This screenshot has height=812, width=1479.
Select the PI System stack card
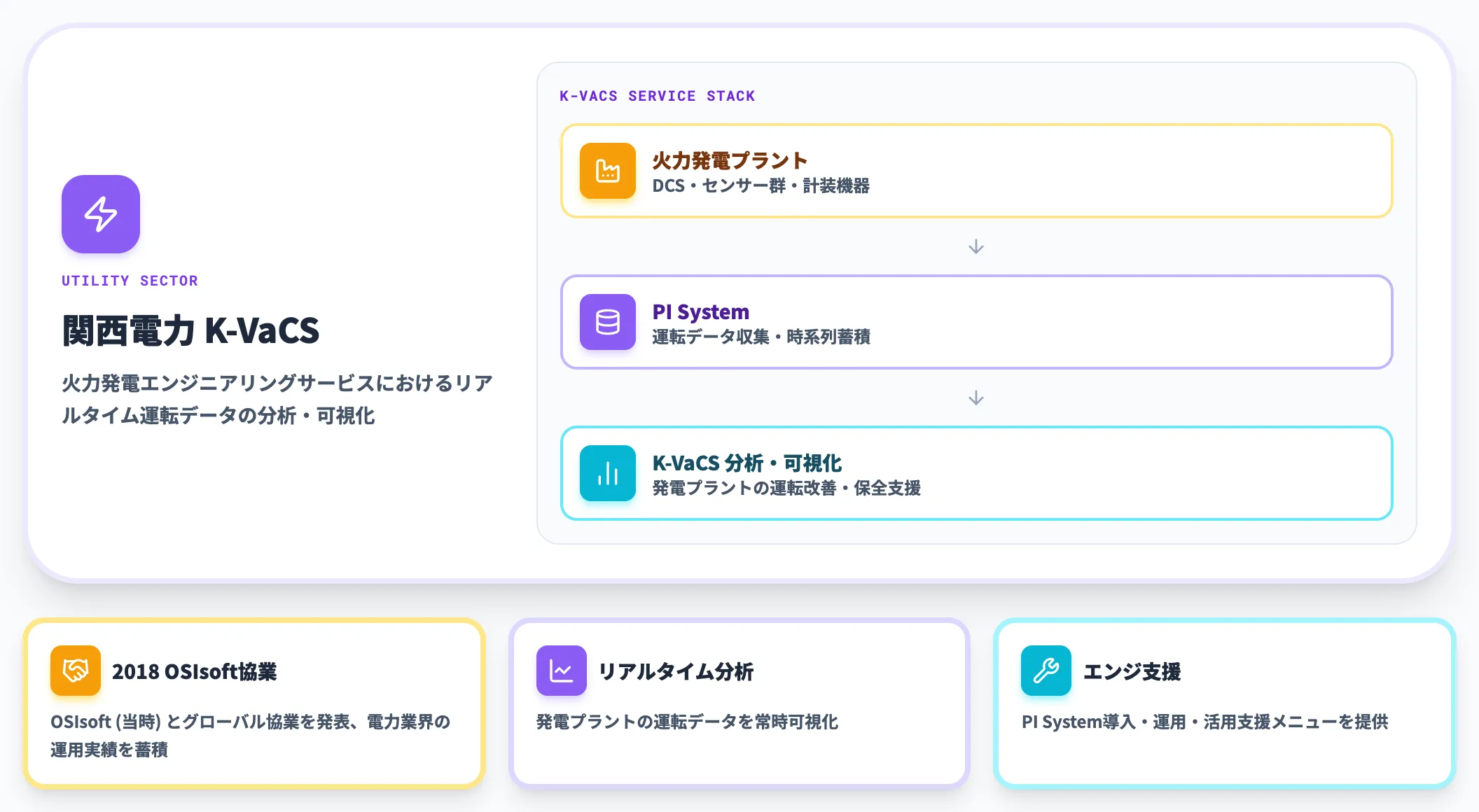pyautogui.click(x=976, y=322)
